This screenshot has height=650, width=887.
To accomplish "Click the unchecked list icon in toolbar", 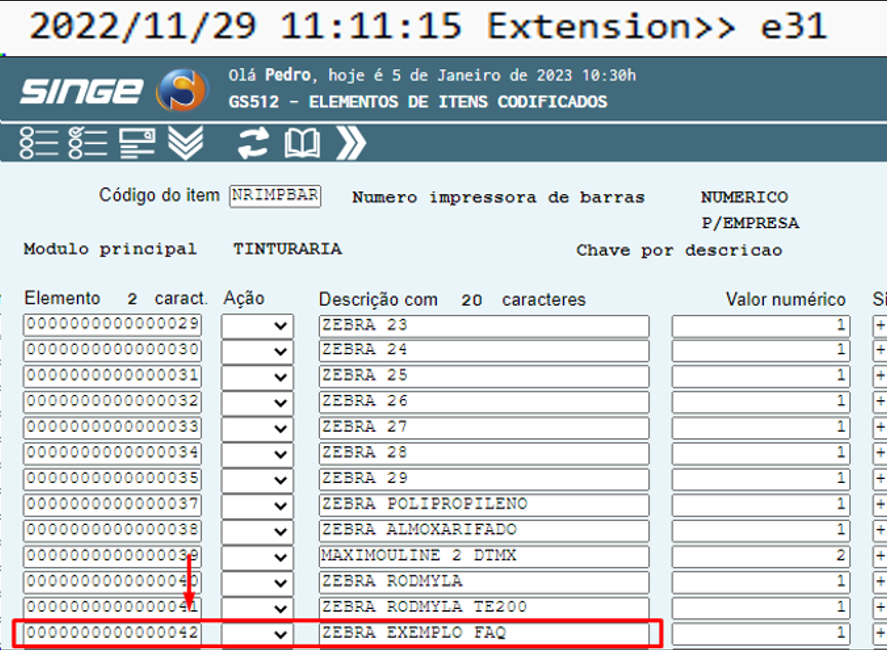I will click(39, 144).
